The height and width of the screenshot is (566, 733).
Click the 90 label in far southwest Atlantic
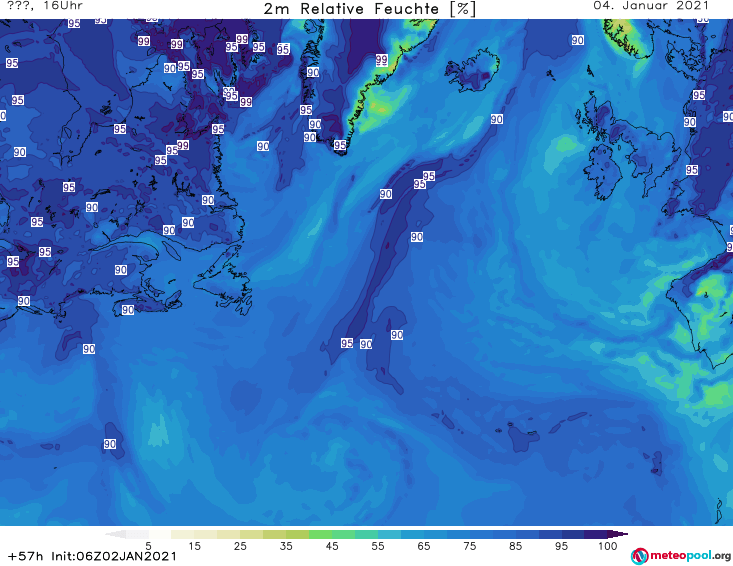coord(110,444)
